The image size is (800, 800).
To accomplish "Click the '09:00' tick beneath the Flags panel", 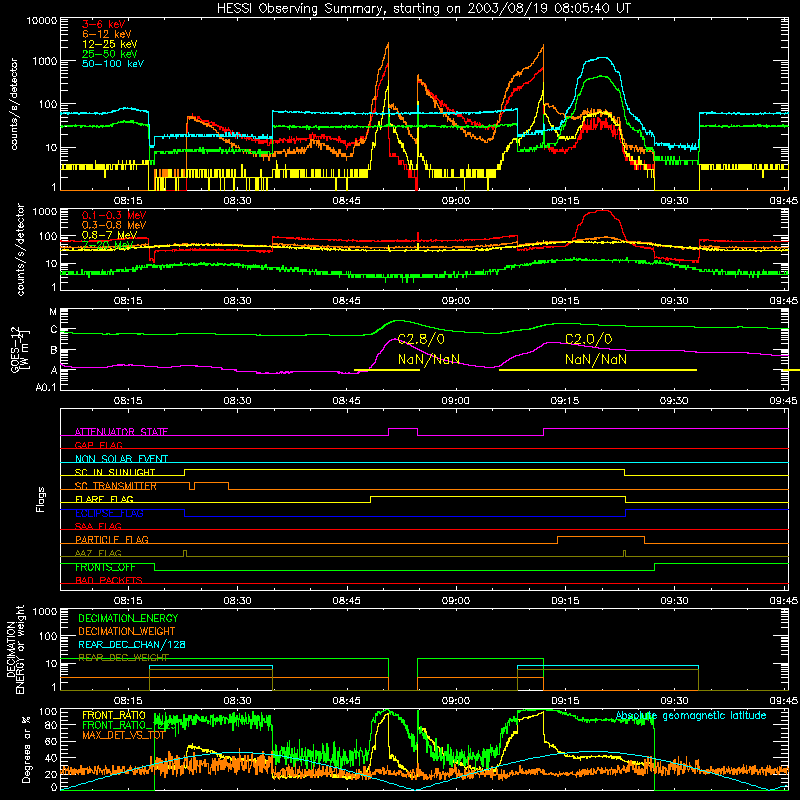I will tap(456, 600).
